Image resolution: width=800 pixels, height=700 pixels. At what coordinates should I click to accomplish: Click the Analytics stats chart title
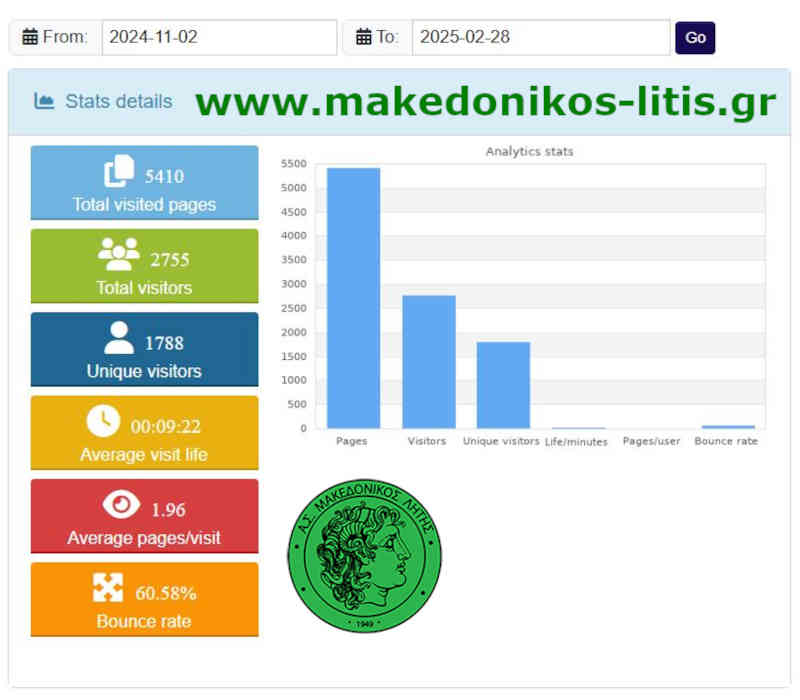529,152
